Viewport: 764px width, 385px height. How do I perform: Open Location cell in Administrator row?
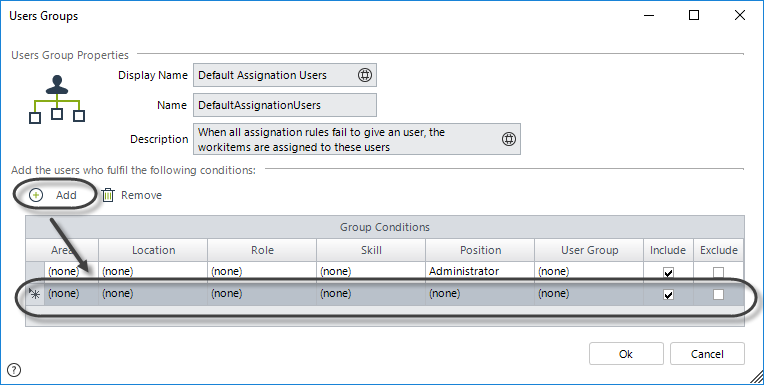(153, 271)
